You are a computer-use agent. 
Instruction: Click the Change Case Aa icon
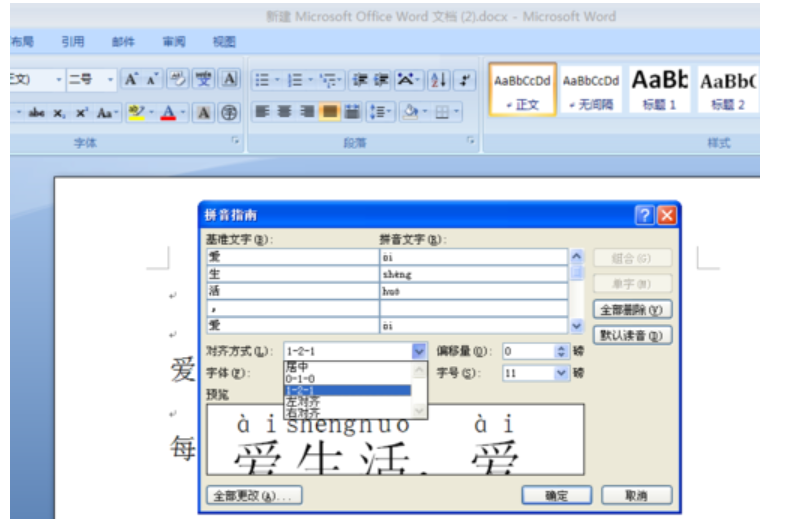105,112
